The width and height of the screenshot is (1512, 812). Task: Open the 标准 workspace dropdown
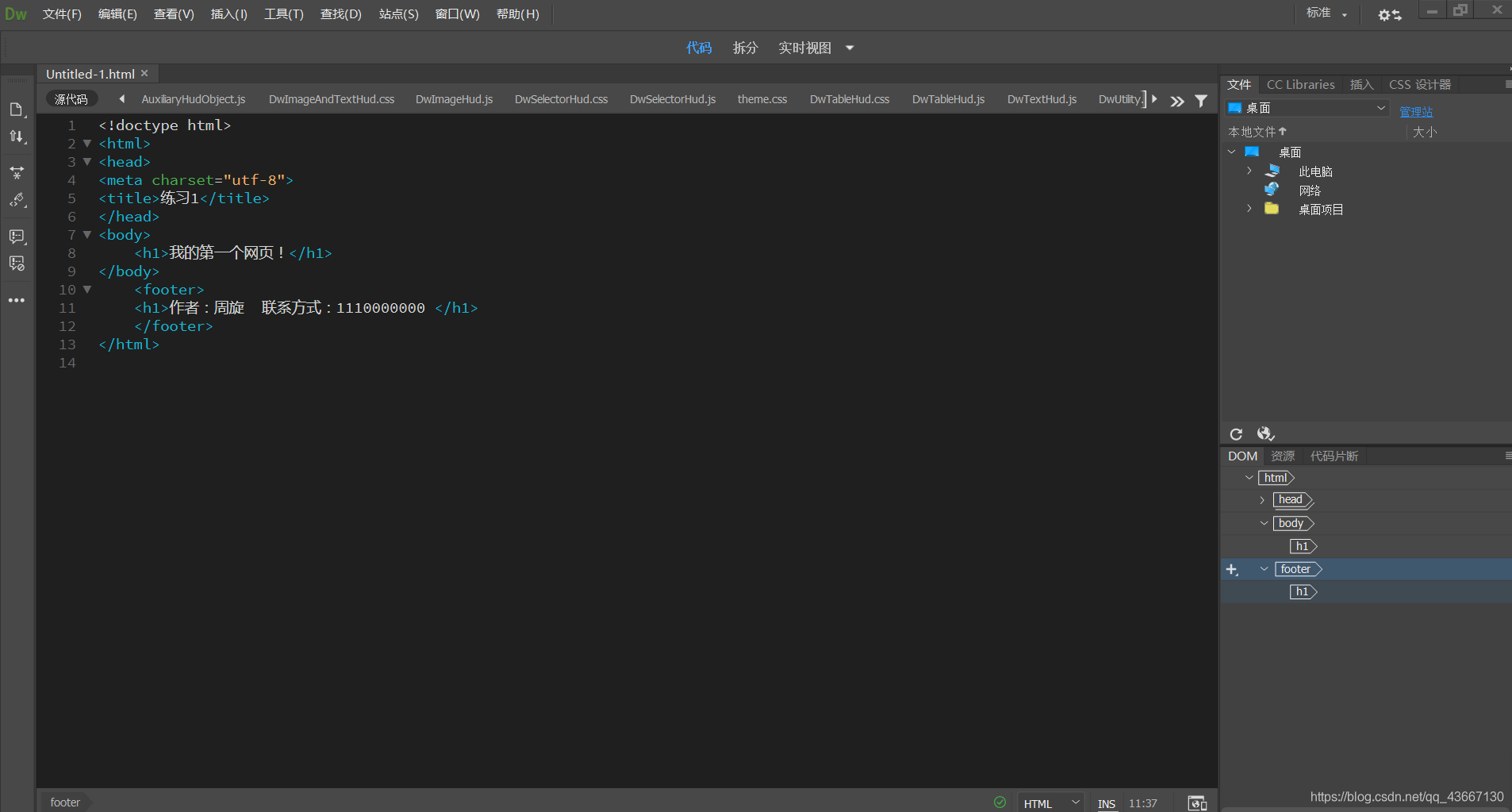point(1326,13)
